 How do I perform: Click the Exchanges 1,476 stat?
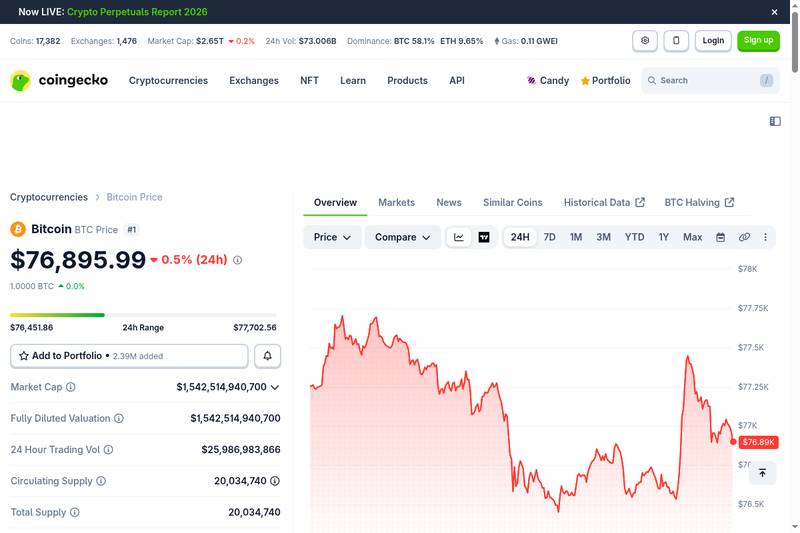tap(104, 41)
